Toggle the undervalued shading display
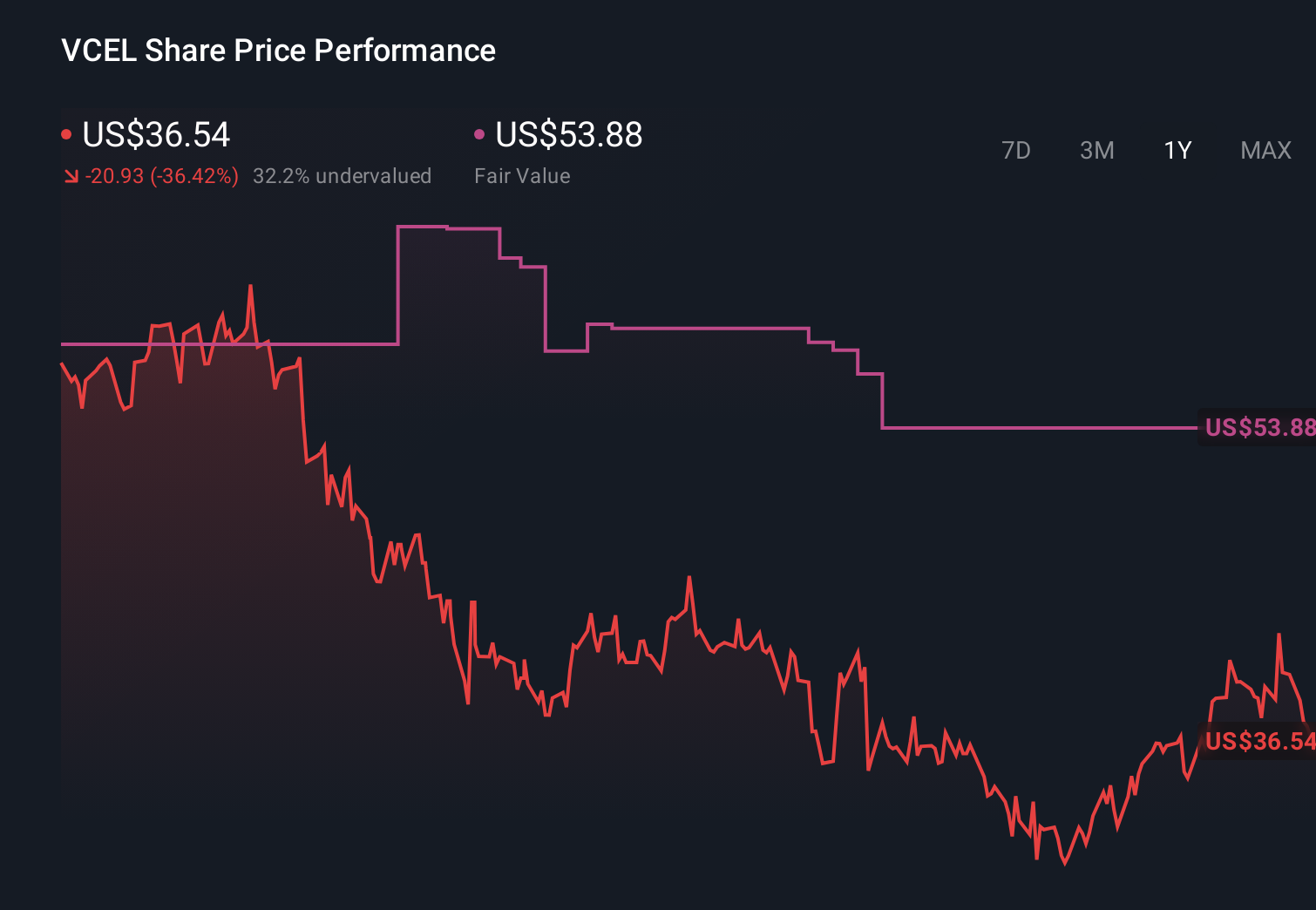The image size is (1316, 910). click(343, 175)
